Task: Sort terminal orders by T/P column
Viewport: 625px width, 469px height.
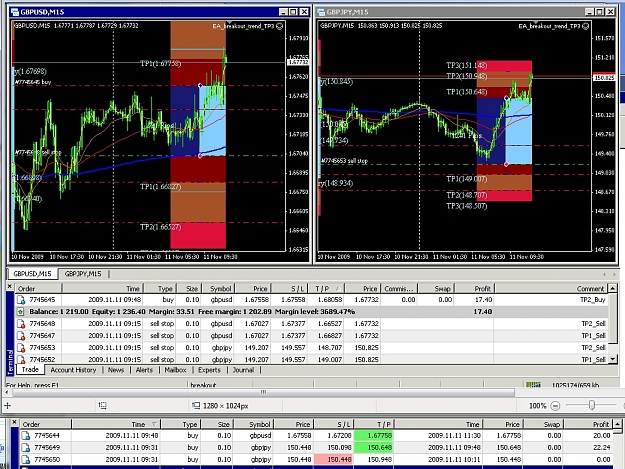Action: [x=328, y=288]
